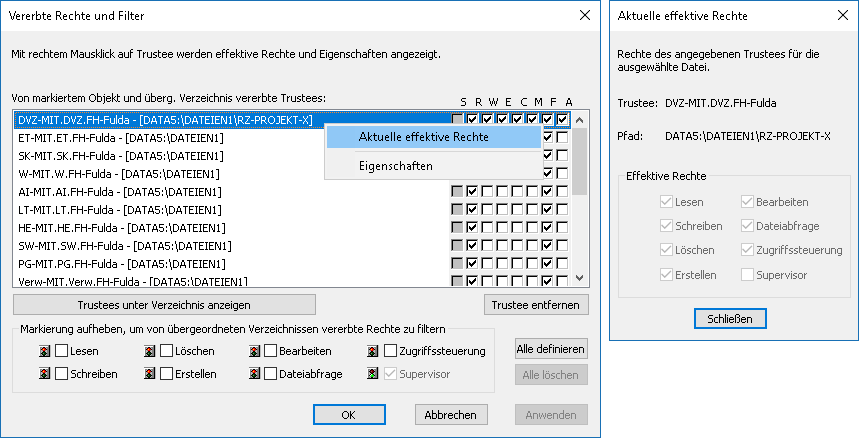Select Aktuelle effektive Rechte from the context menu

coord(423,137)
